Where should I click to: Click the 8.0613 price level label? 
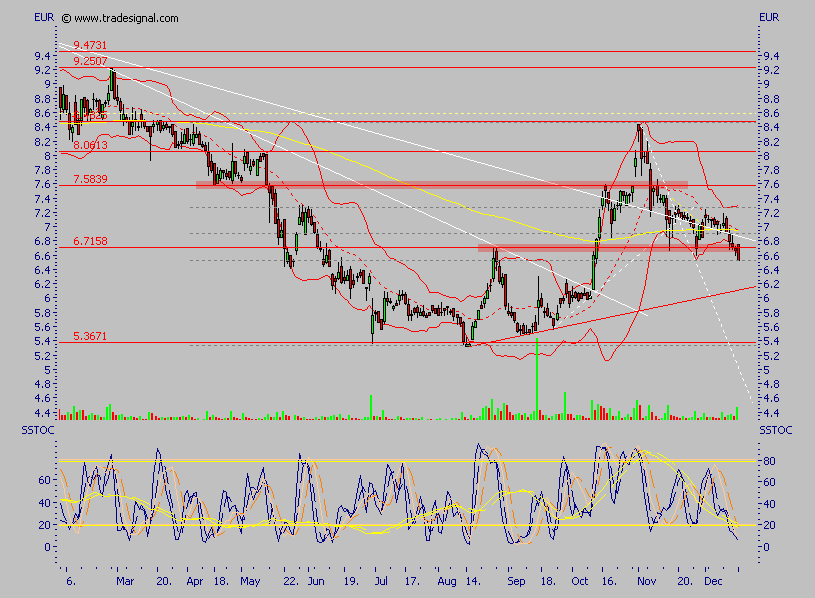(90, 145)
